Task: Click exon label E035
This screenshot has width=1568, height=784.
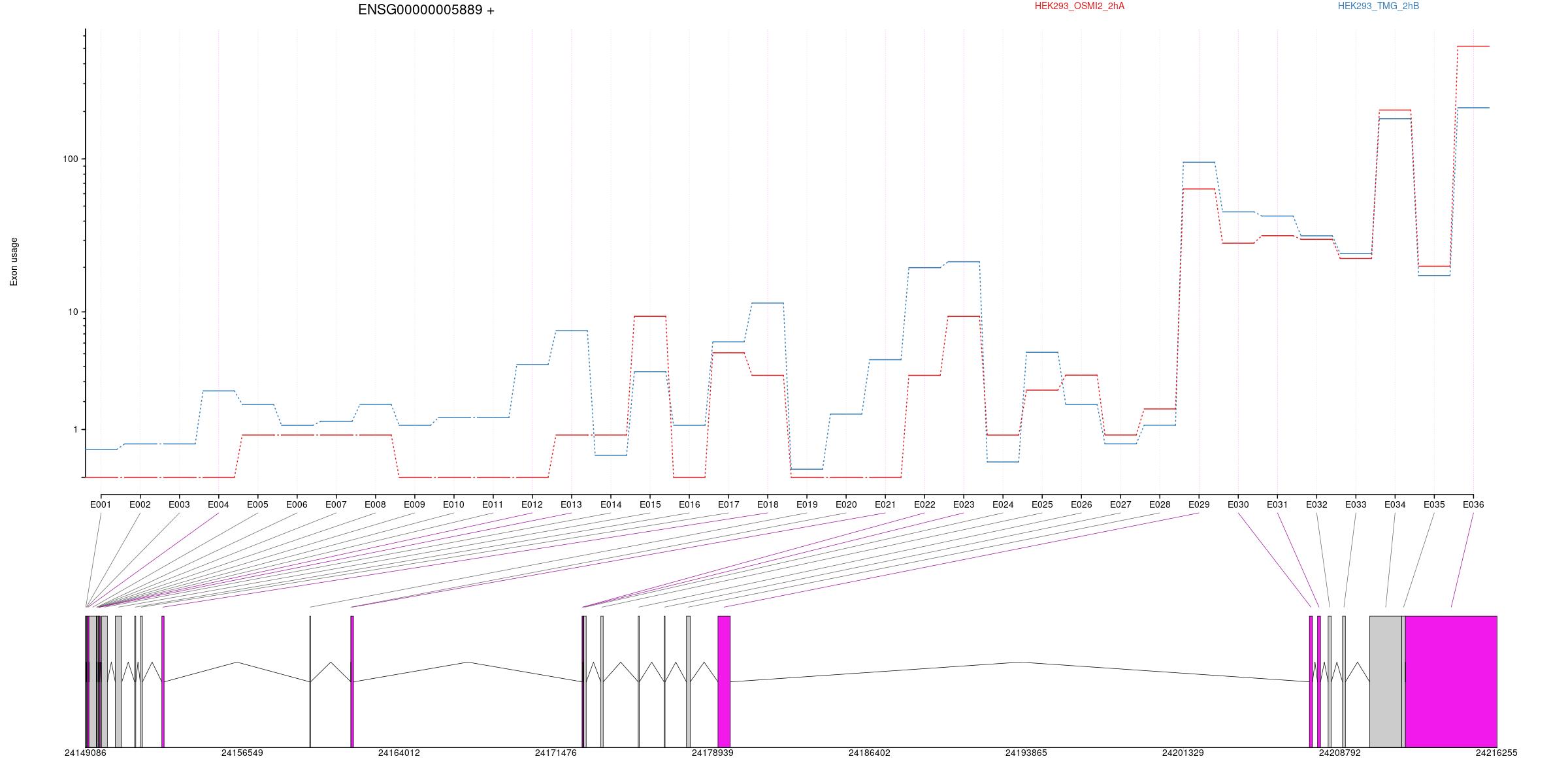Action: [x=1434, y=504]
